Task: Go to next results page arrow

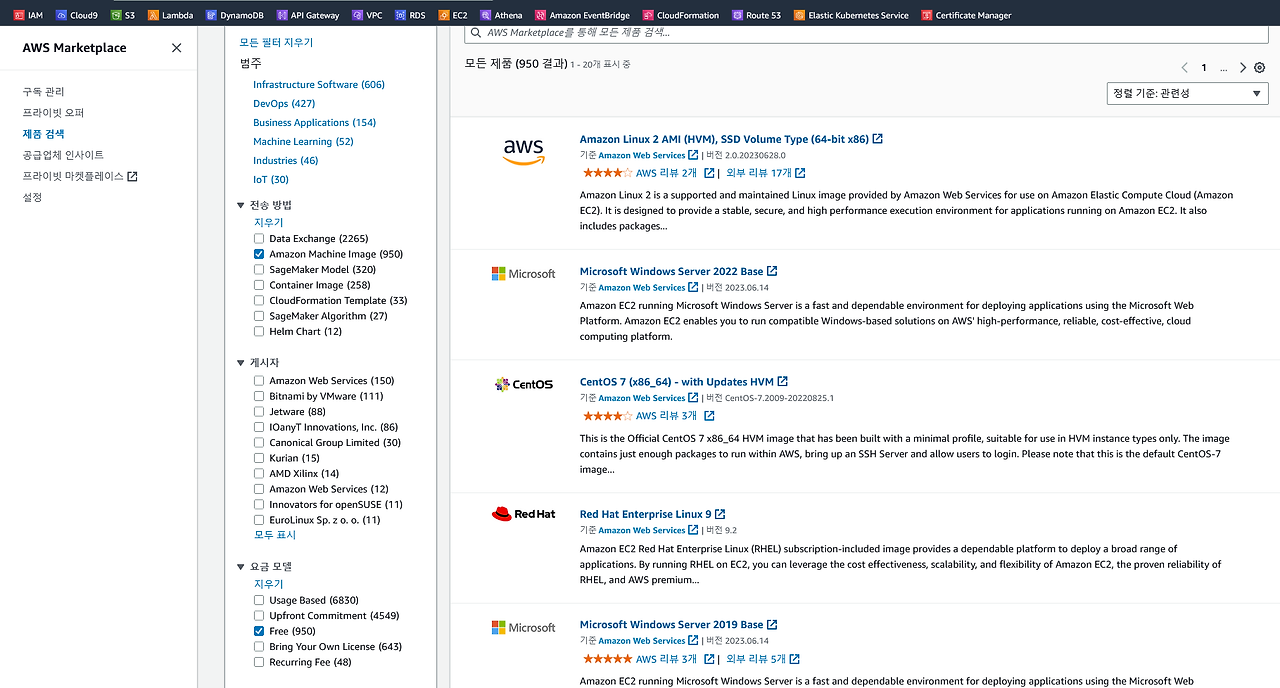Action: pos(1243,68)
